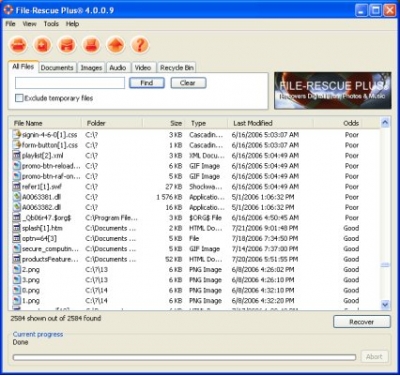Click the image icon beside 0.png
This screenshot has height=376, width=400.
[17, 290]
